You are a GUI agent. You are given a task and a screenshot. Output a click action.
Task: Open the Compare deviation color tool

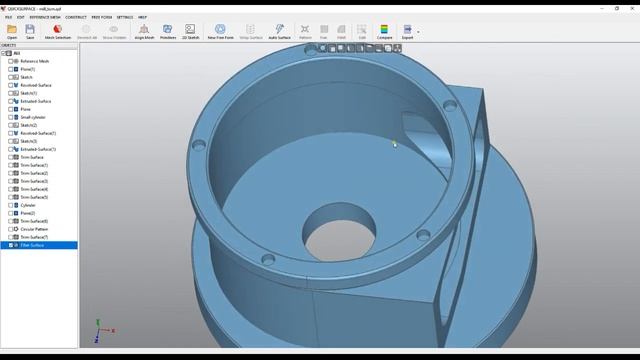coord(384,29)
